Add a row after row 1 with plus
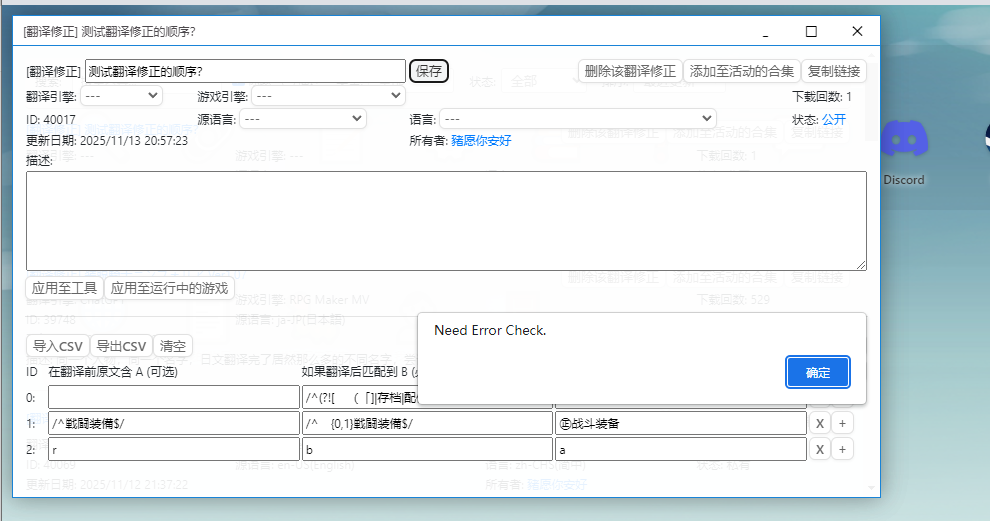The image size is (990, 521). tap(842, 423)
